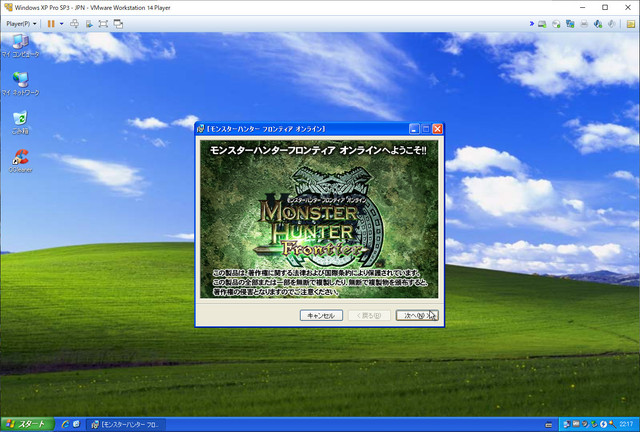
Task: Click the blue double-arrow devices expander
Action: point(531,24)
